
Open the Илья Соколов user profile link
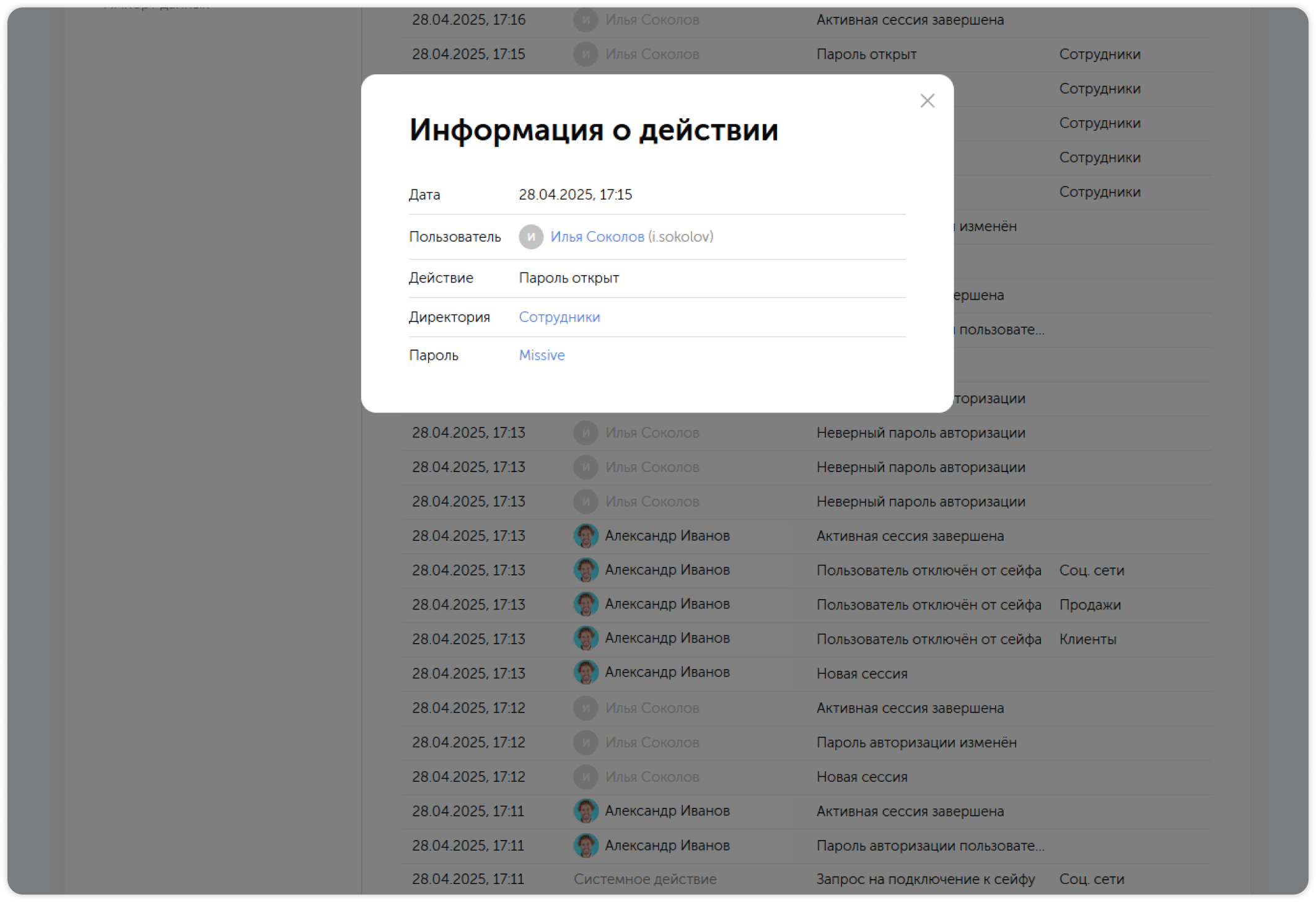click(597, 236)
